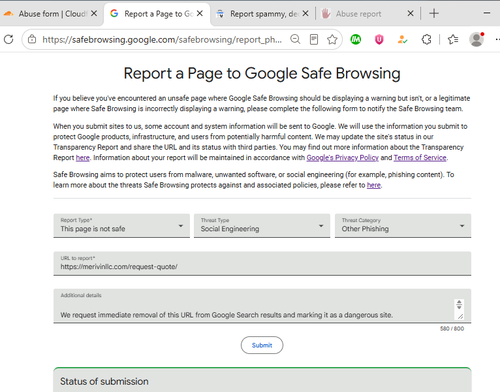Add this page to favorites star
Image resolution: width=500 pixels, height=392 pixels.
332,40
